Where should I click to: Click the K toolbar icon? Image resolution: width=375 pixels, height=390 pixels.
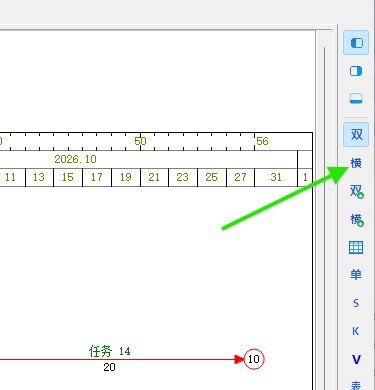tap(356, 331)
